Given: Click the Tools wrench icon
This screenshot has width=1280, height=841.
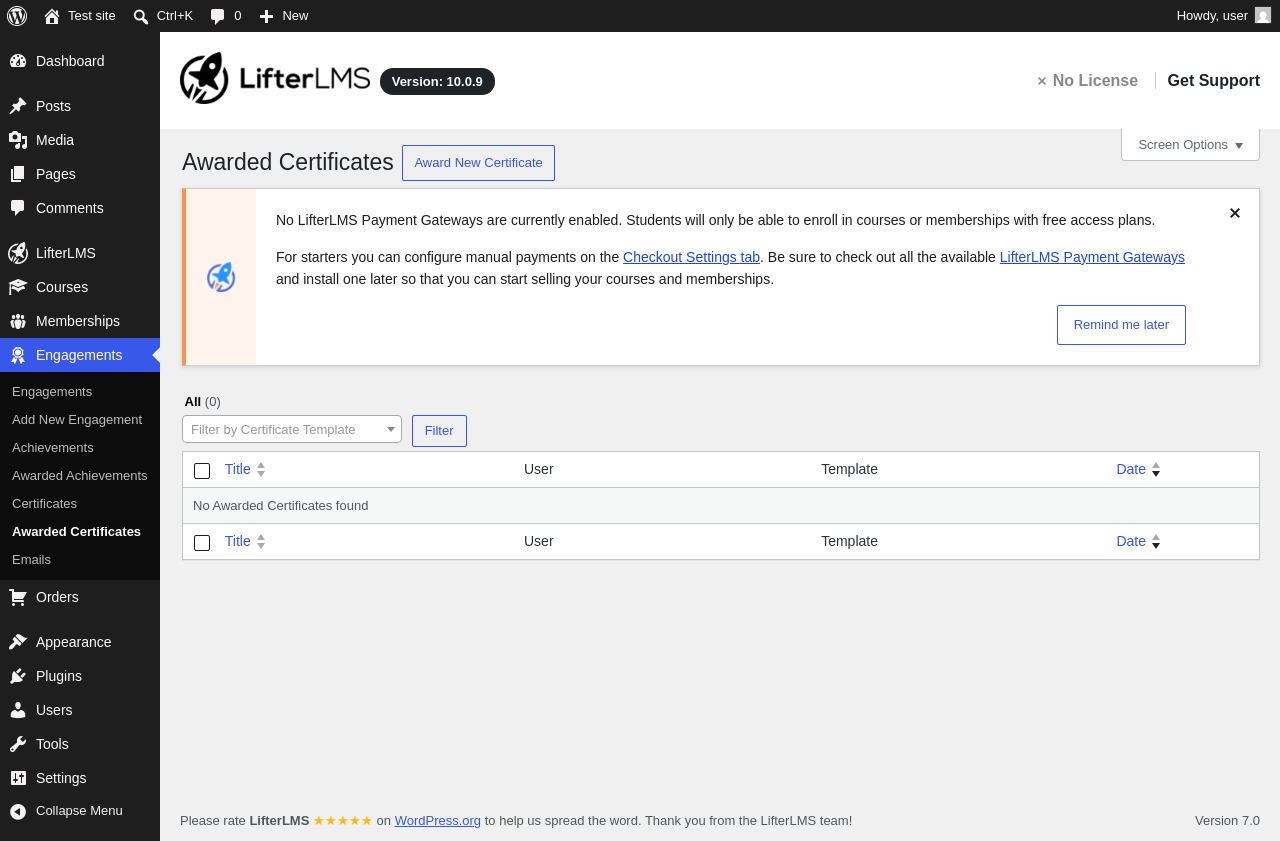Looking at the screenshot, I should click(x=18, y=744).
